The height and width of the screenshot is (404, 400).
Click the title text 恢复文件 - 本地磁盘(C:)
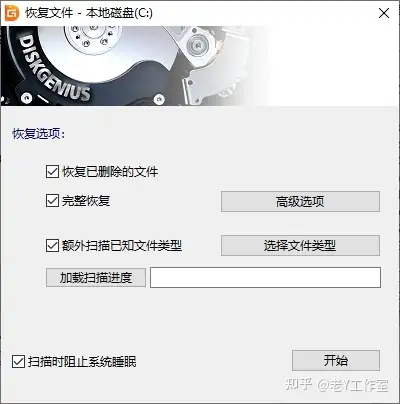click(89, 13)
